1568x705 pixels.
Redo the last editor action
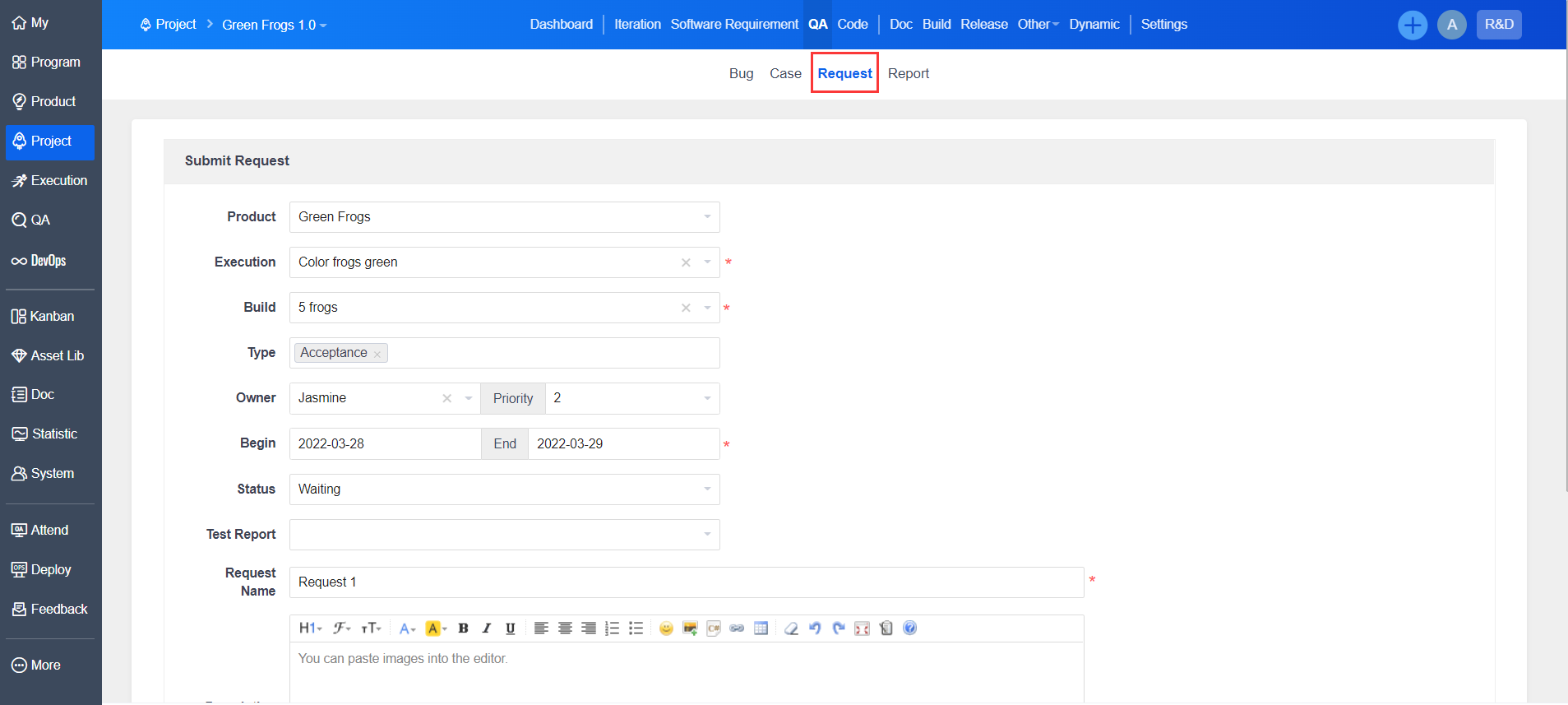click(839, 628)
